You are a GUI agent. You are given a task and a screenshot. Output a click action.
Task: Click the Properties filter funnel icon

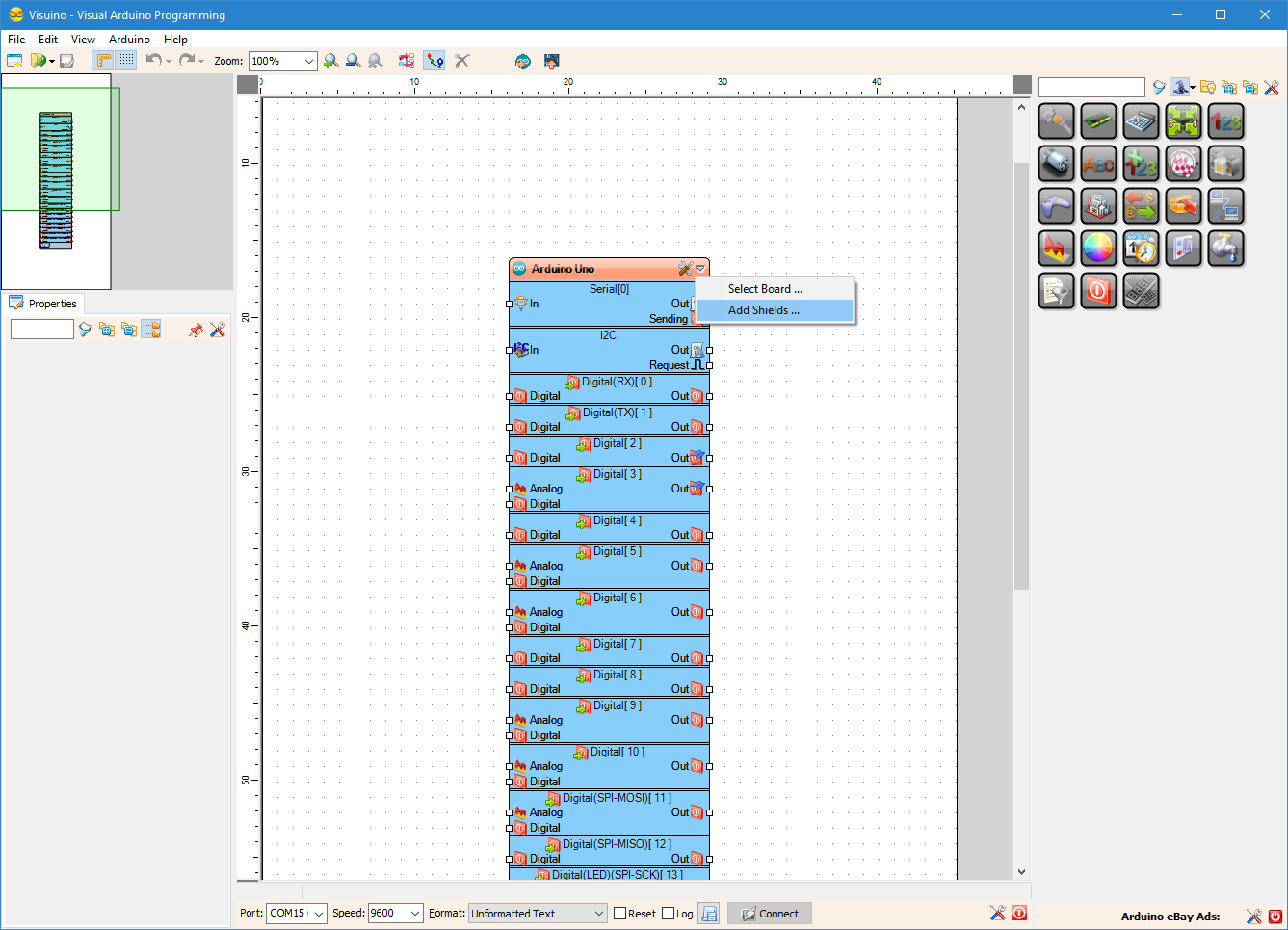click(85, 330)
